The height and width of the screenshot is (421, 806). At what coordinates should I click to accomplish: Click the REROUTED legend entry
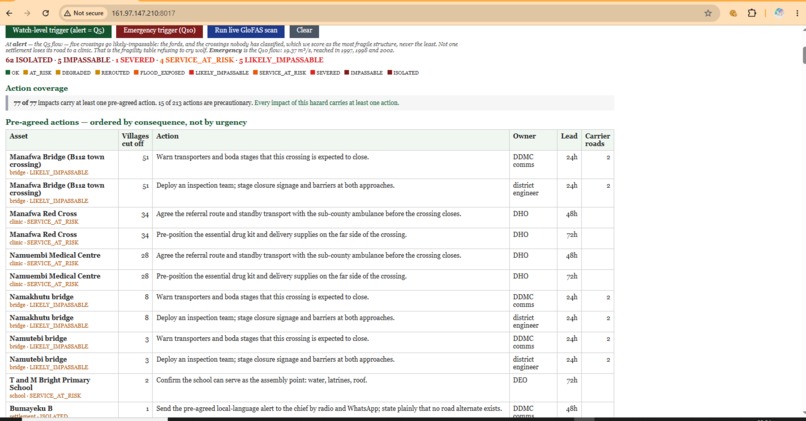(112, 72)
